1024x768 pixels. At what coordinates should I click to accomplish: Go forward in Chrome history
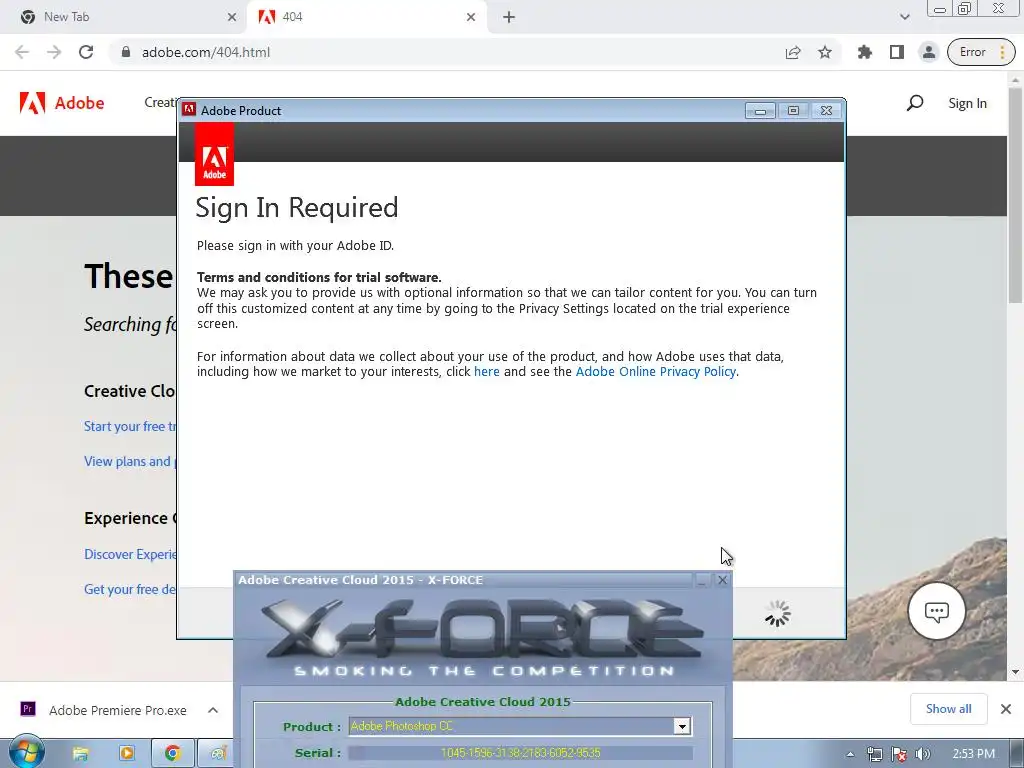tap(54, 52)
